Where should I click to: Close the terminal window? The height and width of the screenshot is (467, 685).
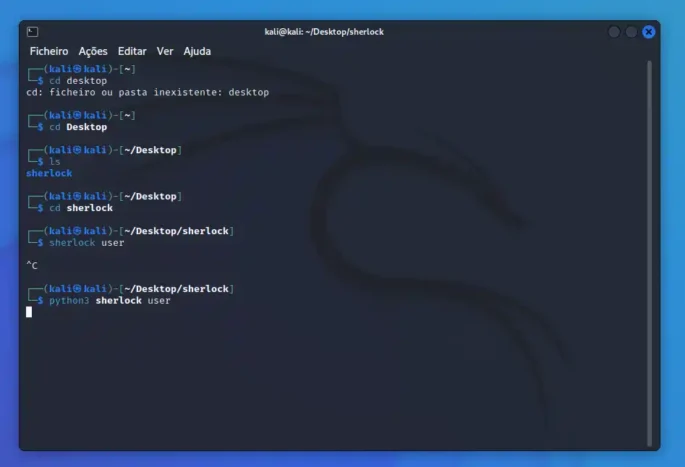(648, 32)
